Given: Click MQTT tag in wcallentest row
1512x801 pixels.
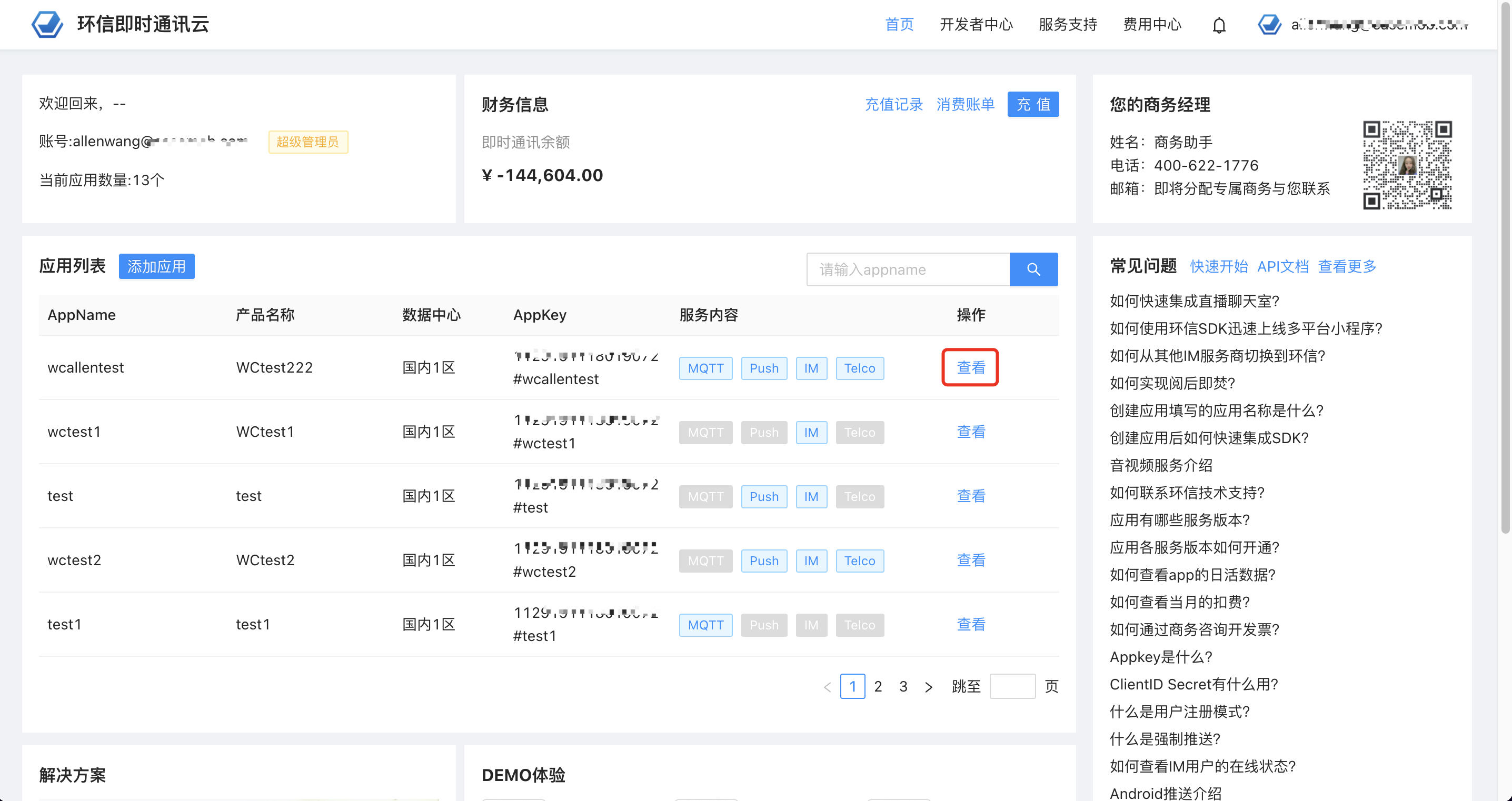Looking at the screenshot, I should coord(705,368).
